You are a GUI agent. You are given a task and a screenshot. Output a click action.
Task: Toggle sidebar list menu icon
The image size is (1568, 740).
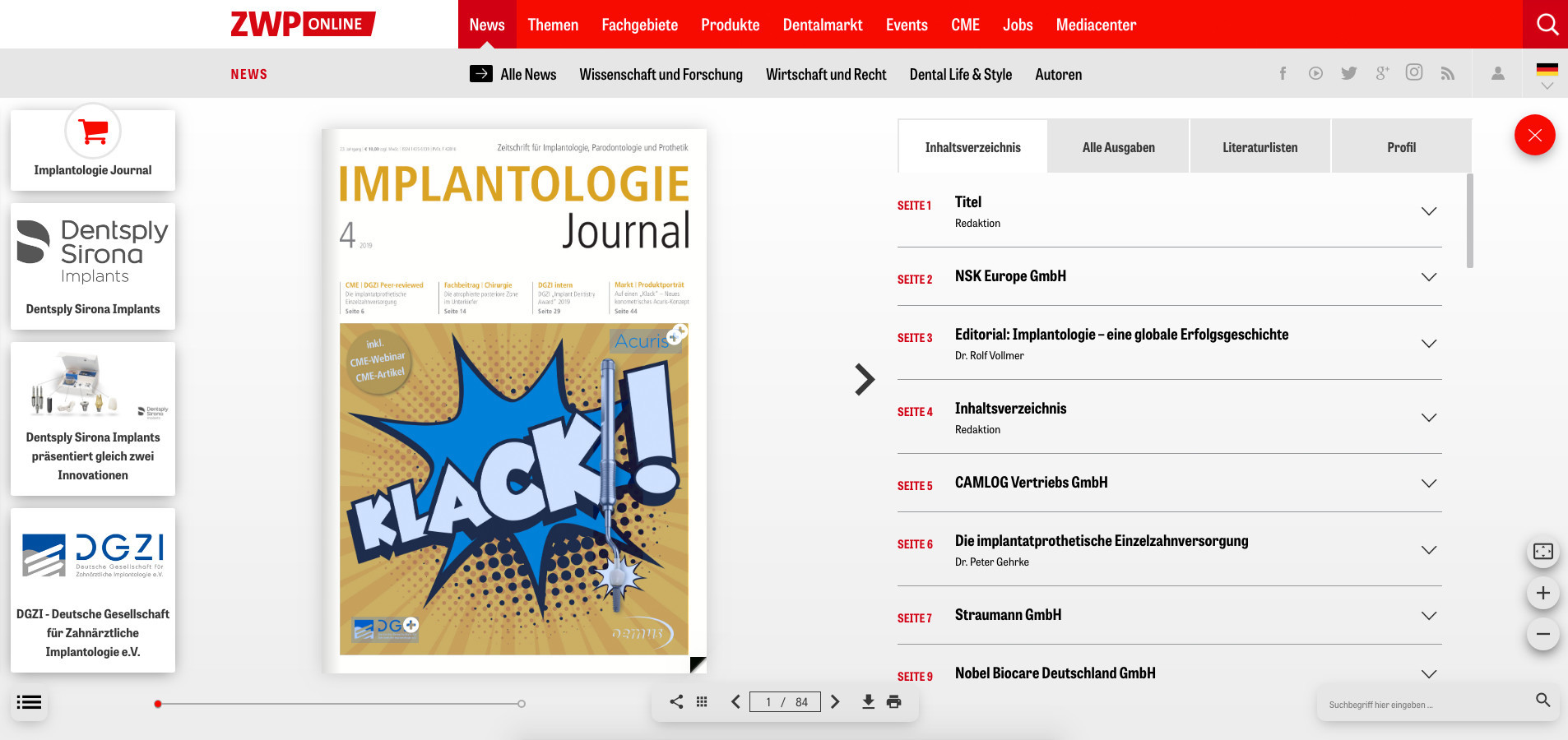(x=29, y=702)
